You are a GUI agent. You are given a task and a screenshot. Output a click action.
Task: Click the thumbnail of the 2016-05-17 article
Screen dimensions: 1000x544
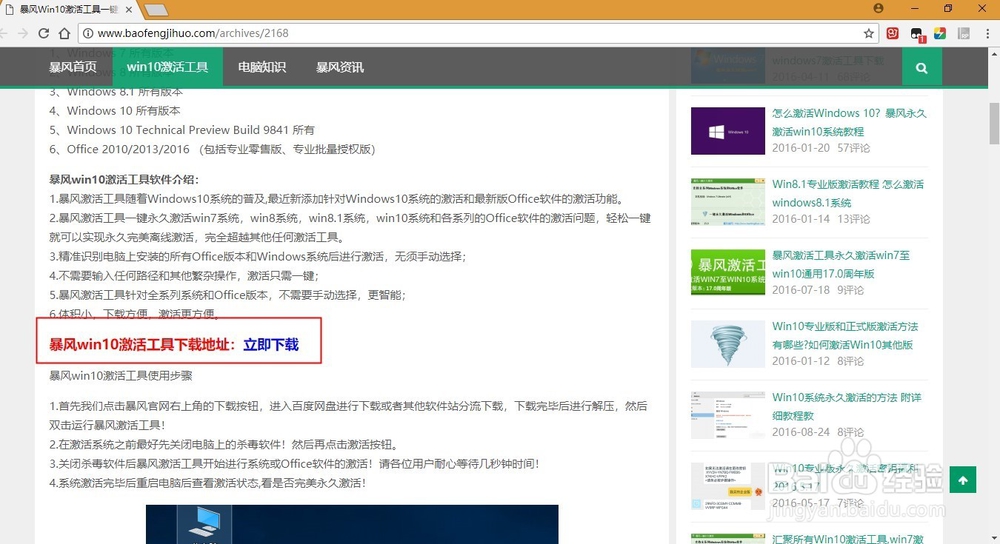(x=728, y=486)
